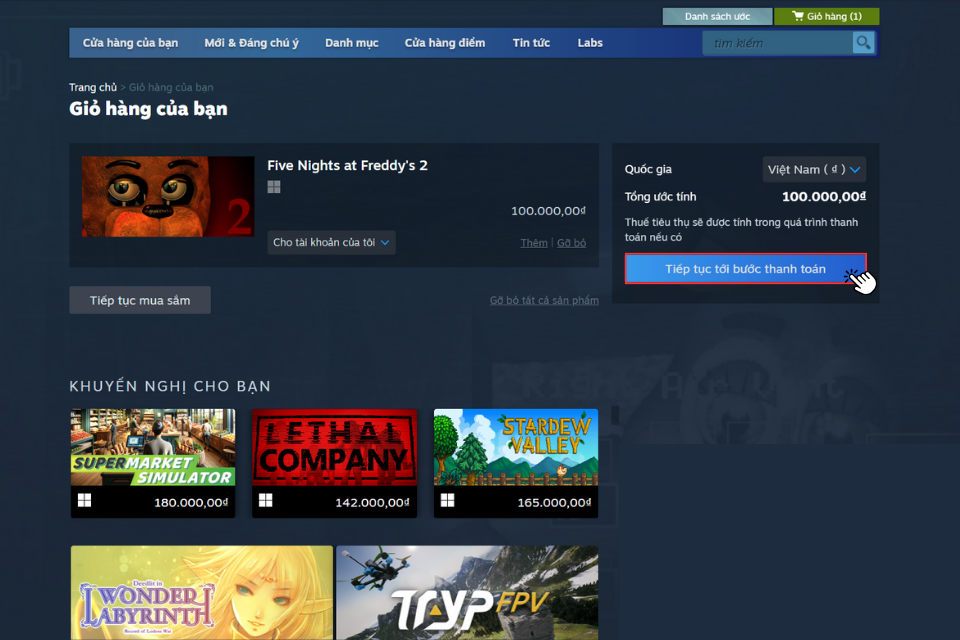This screenshot has height=640, width=960.
Task: Click Tiếp tục mua sắm button
Action: (x=140, y=301)
